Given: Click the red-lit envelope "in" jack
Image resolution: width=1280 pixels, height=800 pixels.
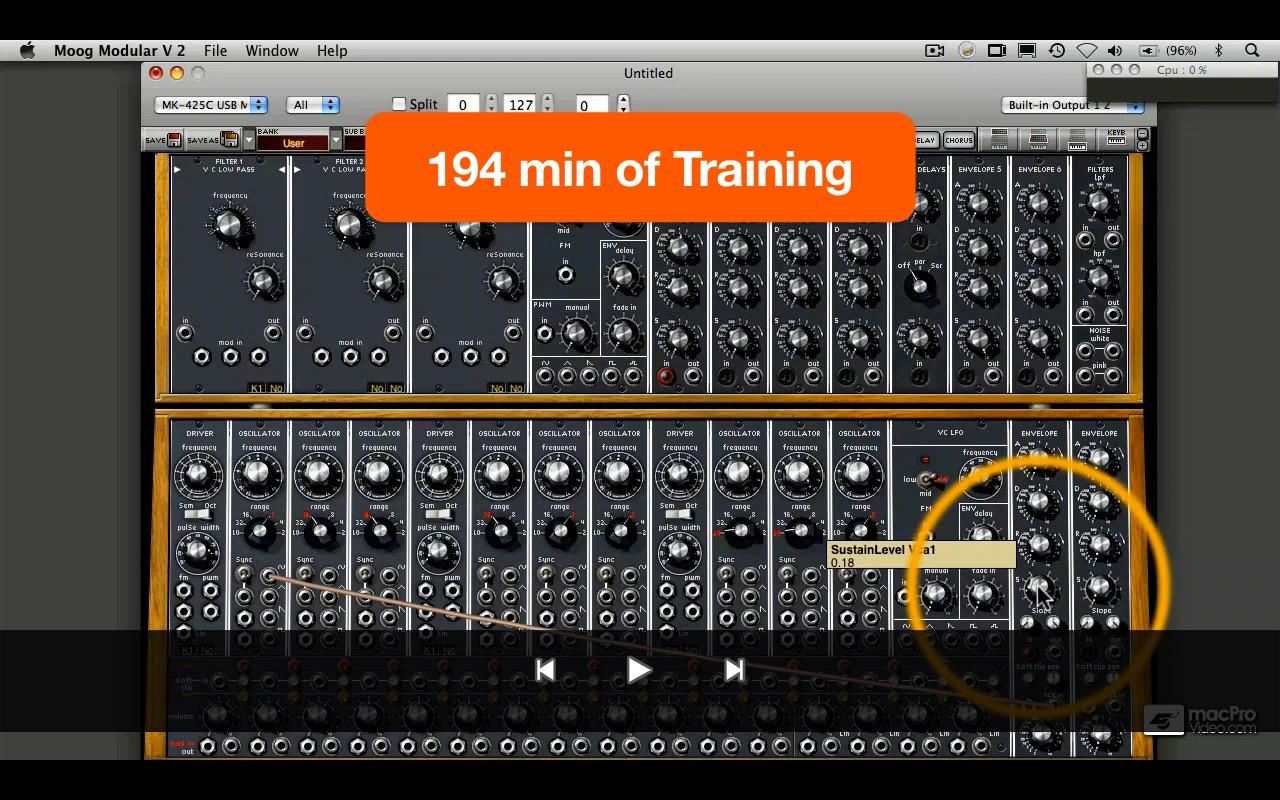Looking at the screenshot, I should (x=666, y=377).
